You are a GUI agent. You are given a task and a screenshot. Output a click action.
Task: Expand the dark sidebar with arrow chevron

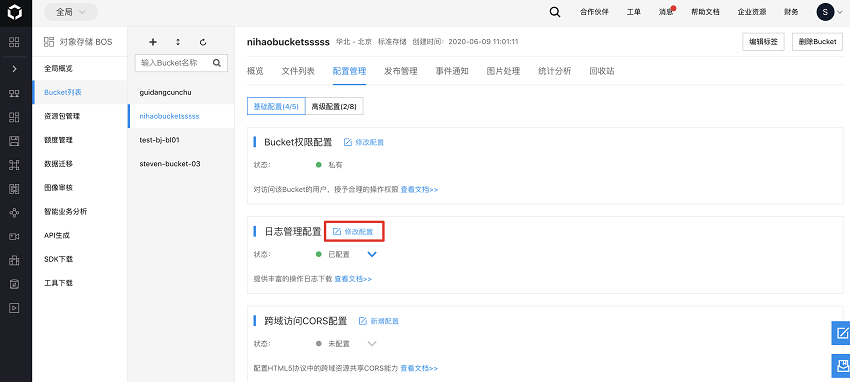point(15,69)
